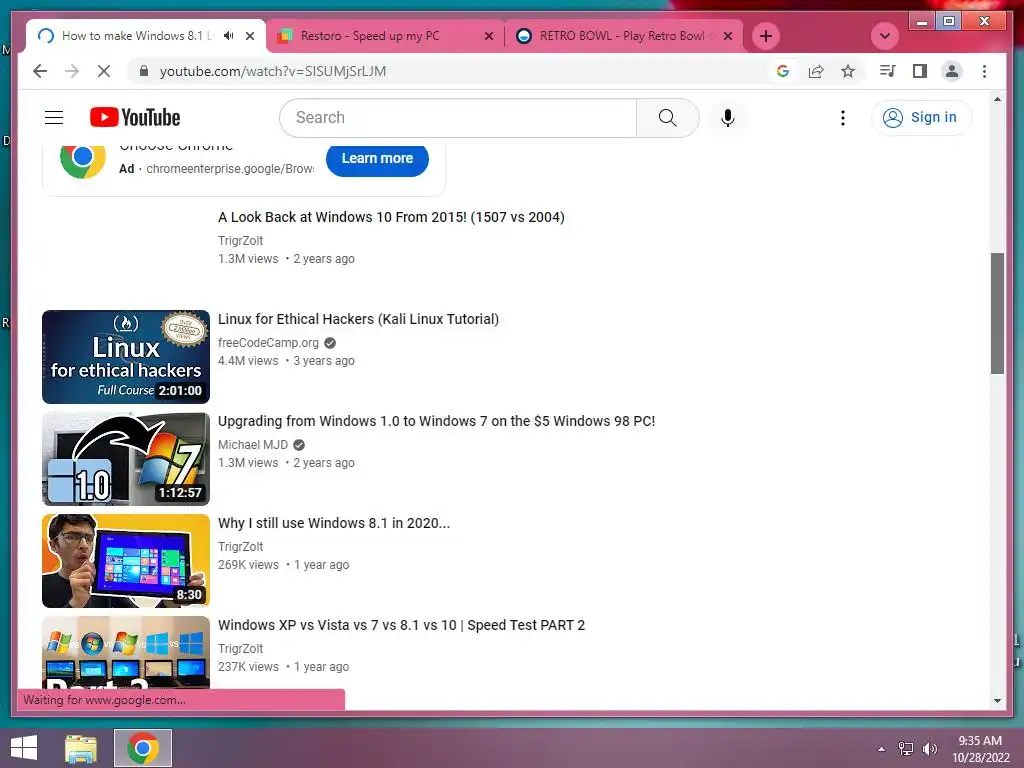Open Chrome profile avatar
This screenshot has height=768, width=1024.
click(952, 71)
